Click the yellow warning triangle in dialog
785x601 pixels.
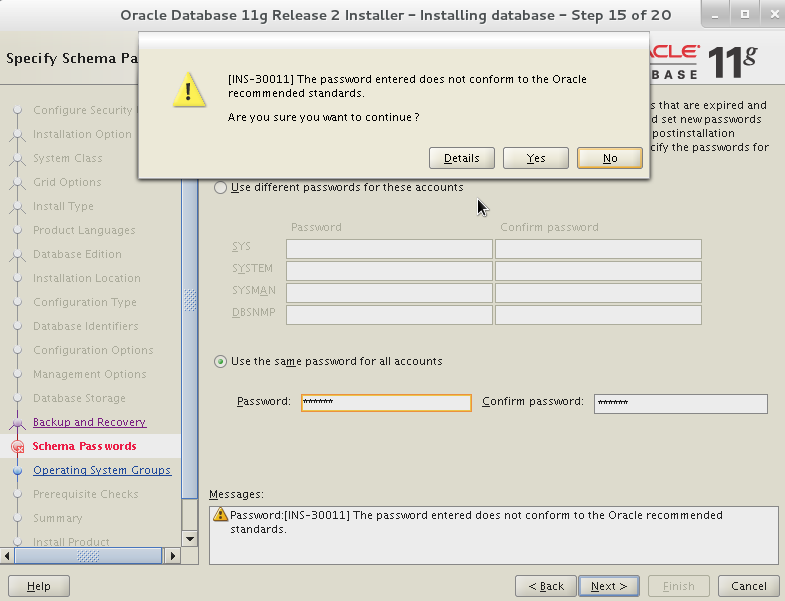tap(189, 90)
